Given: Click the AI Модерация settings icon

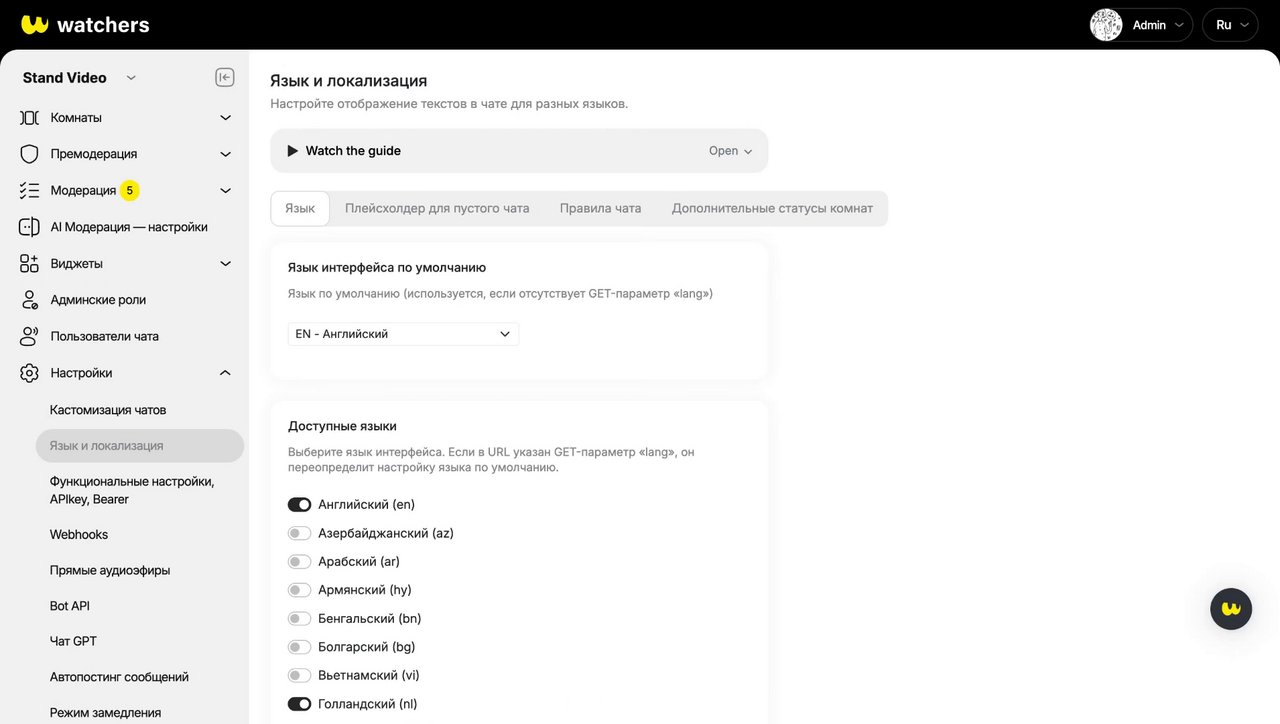Looking at the screenshot, I should click(x=29, y=227).
